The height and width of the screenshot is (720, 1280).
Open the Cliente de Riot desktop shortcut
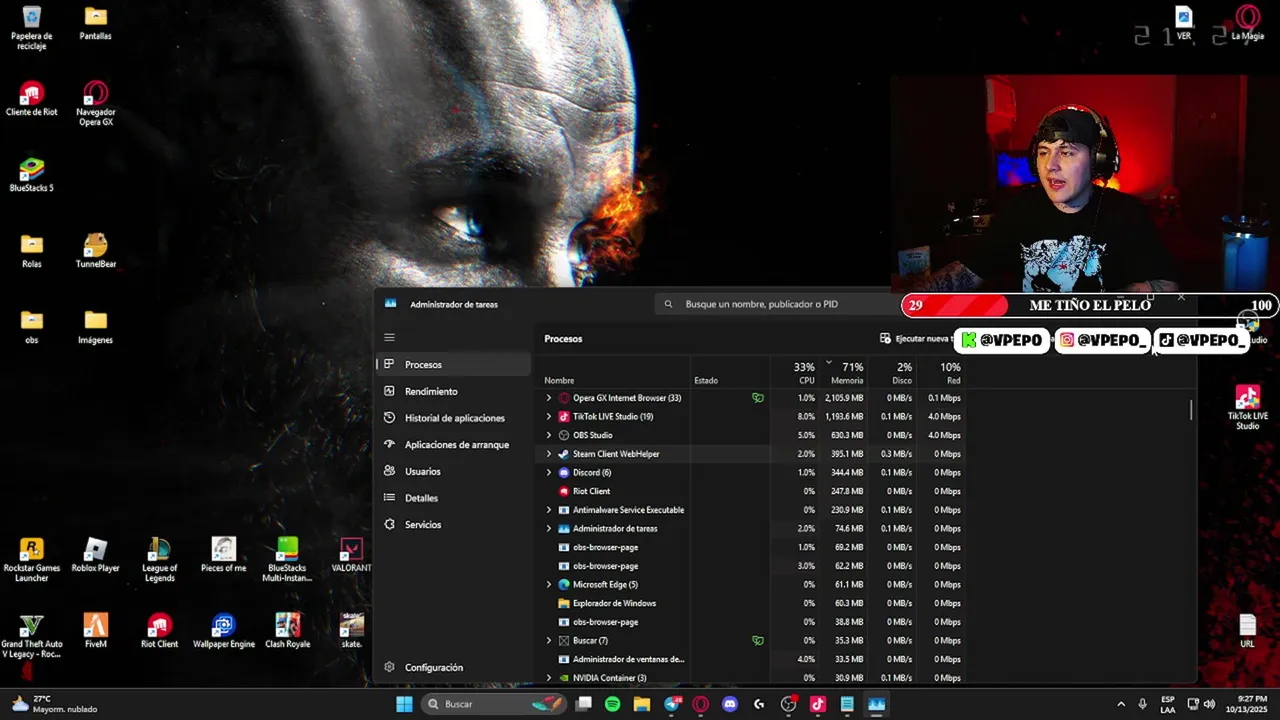[31, 99]
